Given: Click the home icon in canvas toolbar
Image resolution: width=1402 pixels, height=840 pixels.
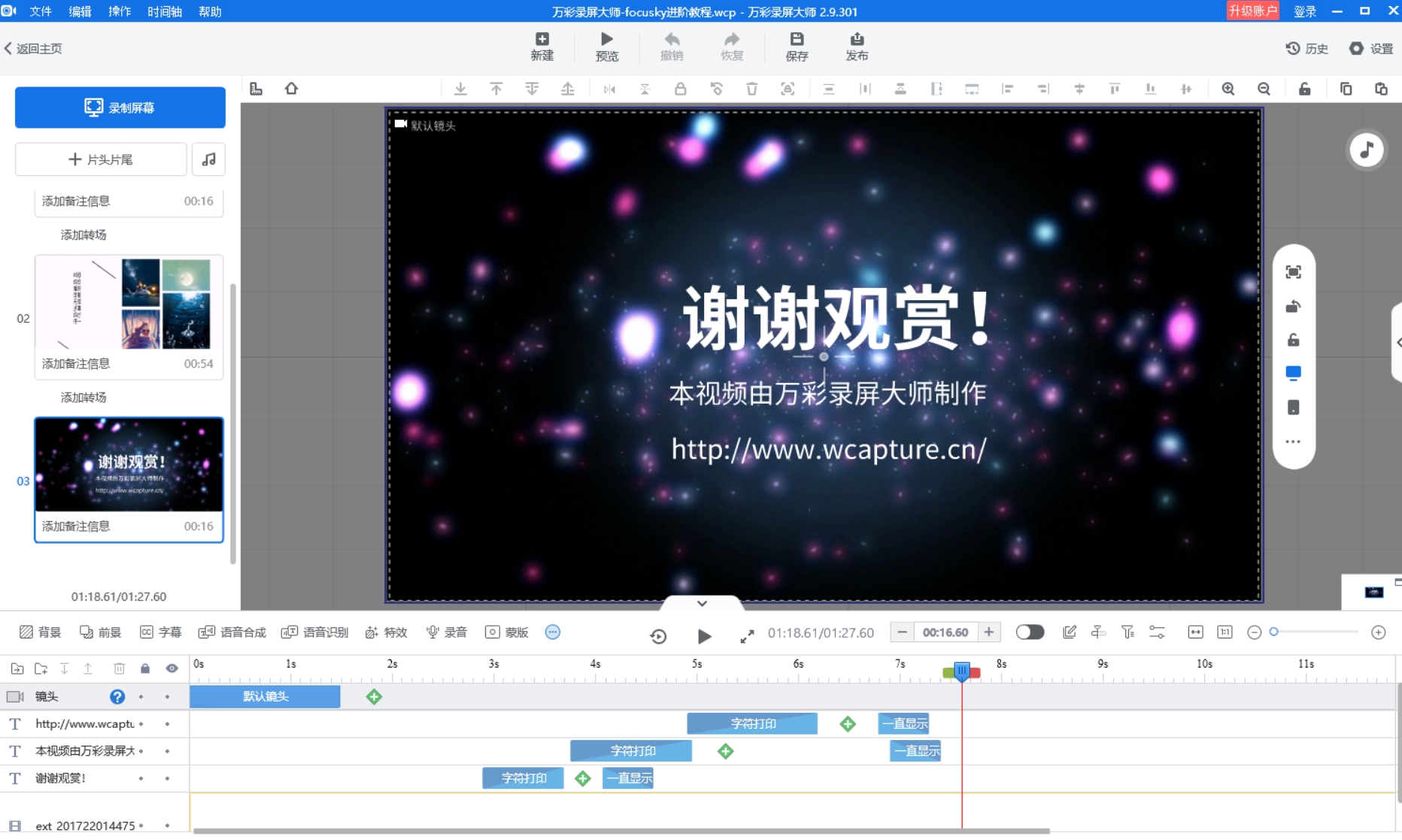Looking at the screenshot, I should [291, 89].
